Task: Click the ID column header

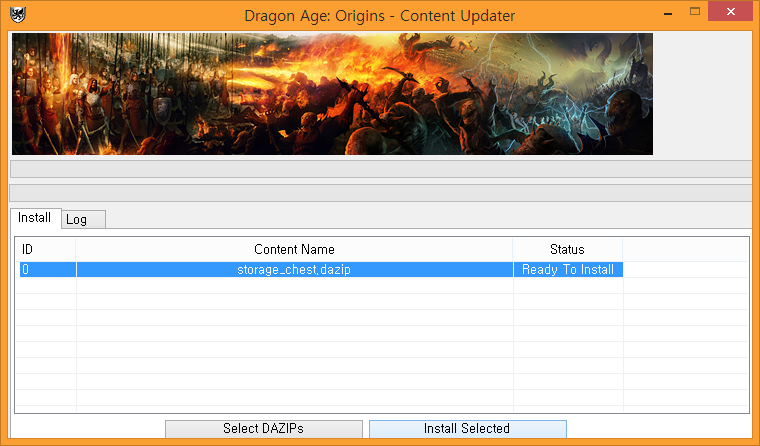Action: click(46, 249)
